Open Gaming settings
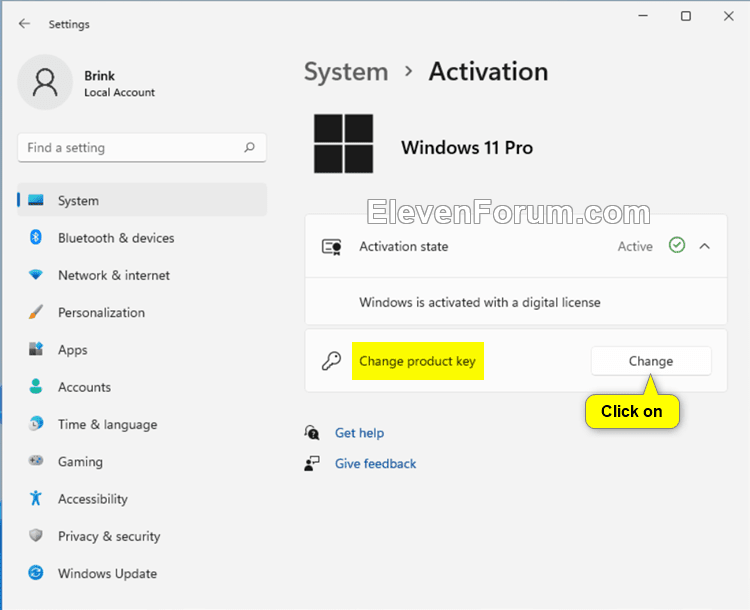The image size is (750, 610). click(142, 461)
